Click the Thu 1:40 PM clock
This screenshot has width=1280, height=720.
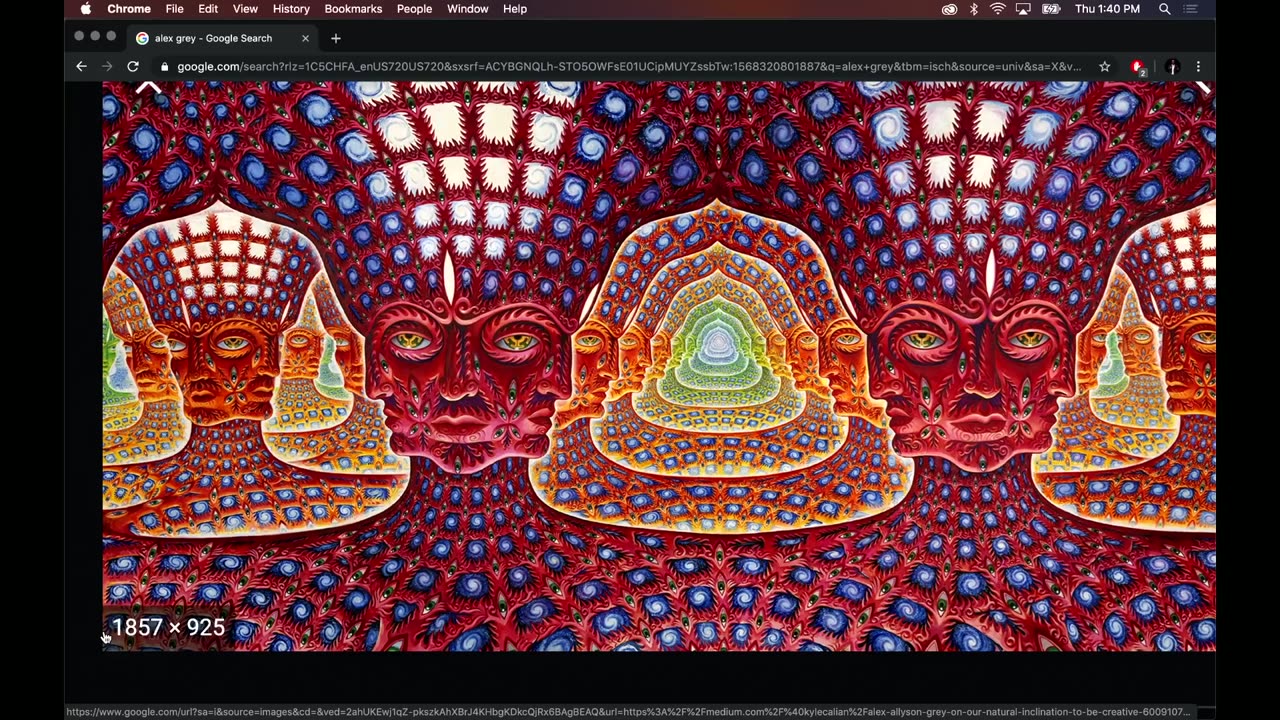pos(1107,9)
